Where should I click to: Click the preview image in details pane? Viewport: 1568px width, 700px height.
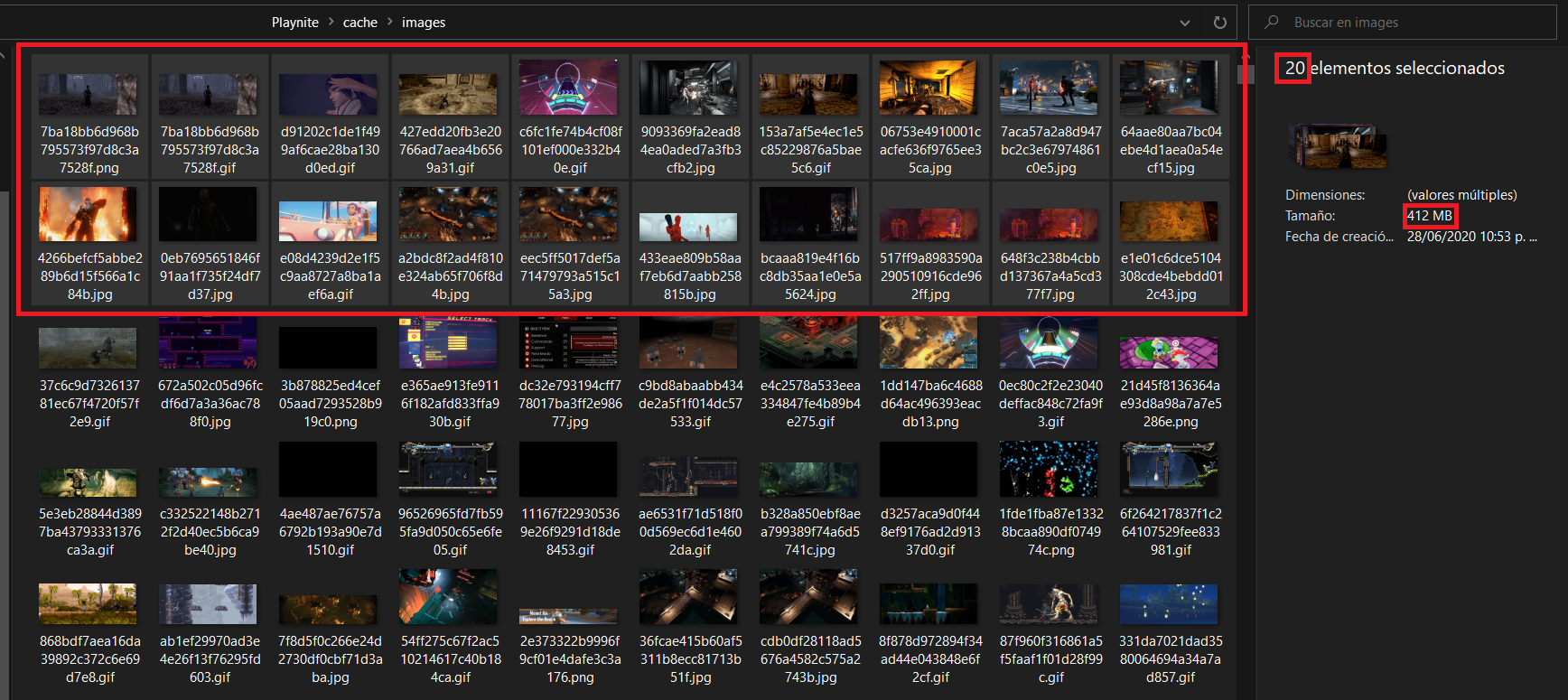1337,146
